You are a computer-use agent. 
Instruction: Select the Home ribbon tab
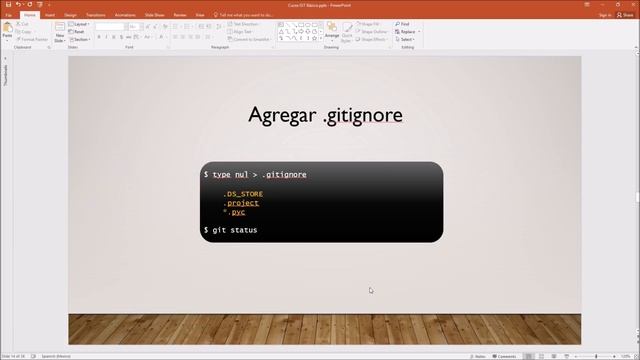[30, 15]
